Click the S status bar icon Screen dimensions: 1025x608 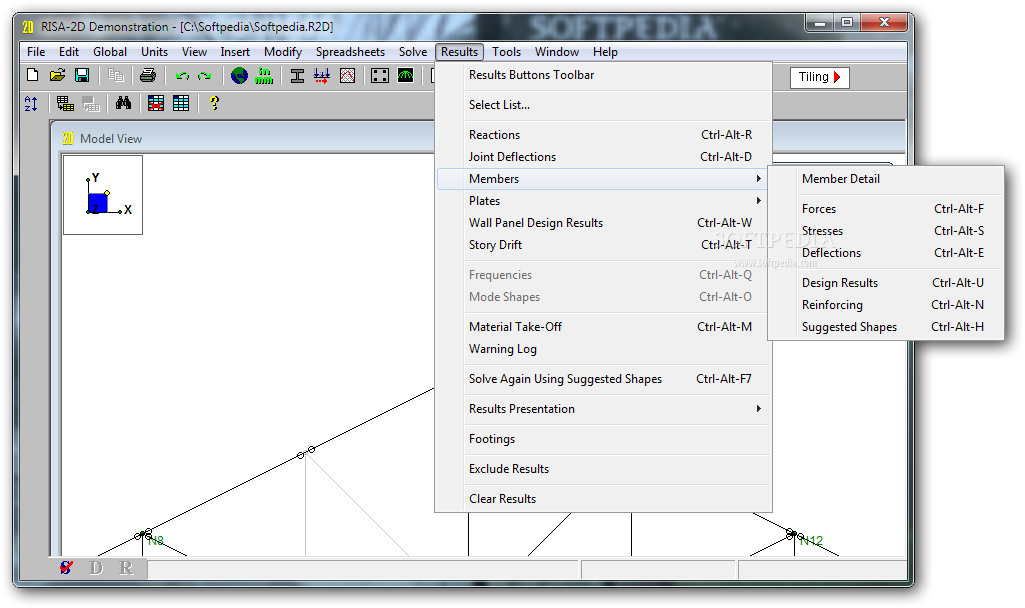tap(66, 567)
